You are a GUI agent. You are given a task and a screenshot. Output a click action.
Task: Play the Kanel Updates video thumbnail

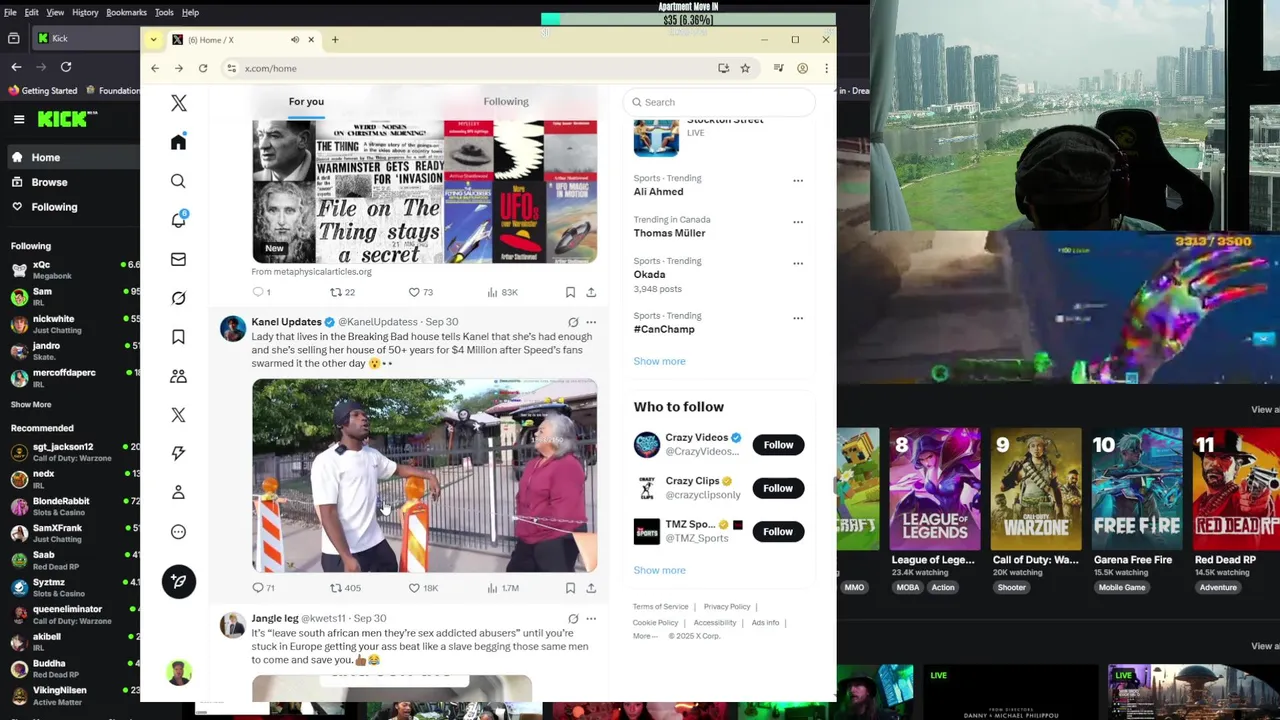[424, 475]
